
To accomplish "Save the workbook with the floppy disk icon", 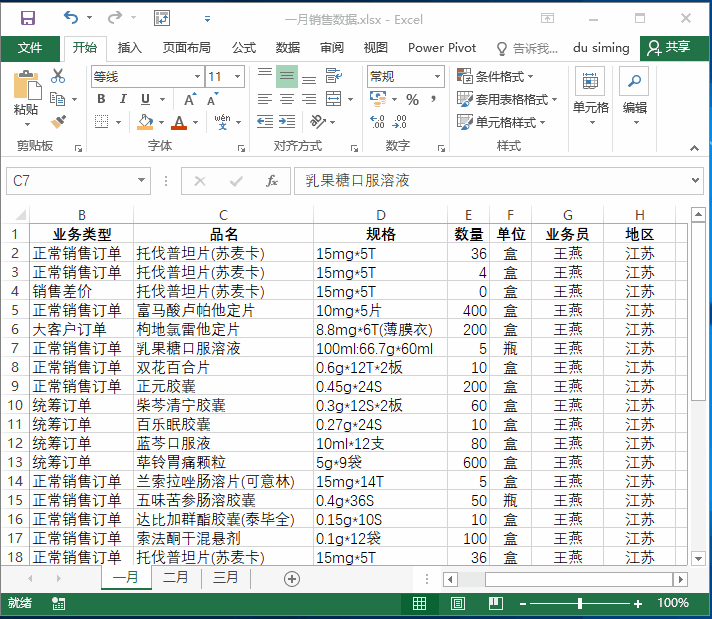I will tap(28, 18).
